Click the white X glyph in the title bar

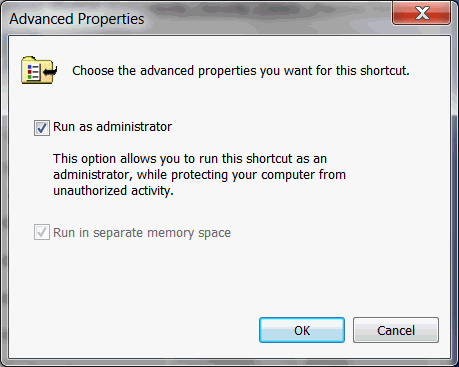422,13
